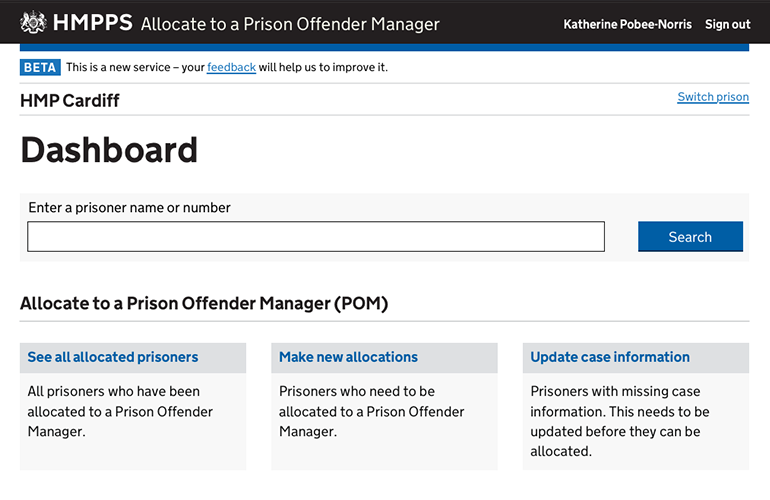Click the description text under See all allocated prisoners
Screen dimensions: 770x500
[120, 411]
